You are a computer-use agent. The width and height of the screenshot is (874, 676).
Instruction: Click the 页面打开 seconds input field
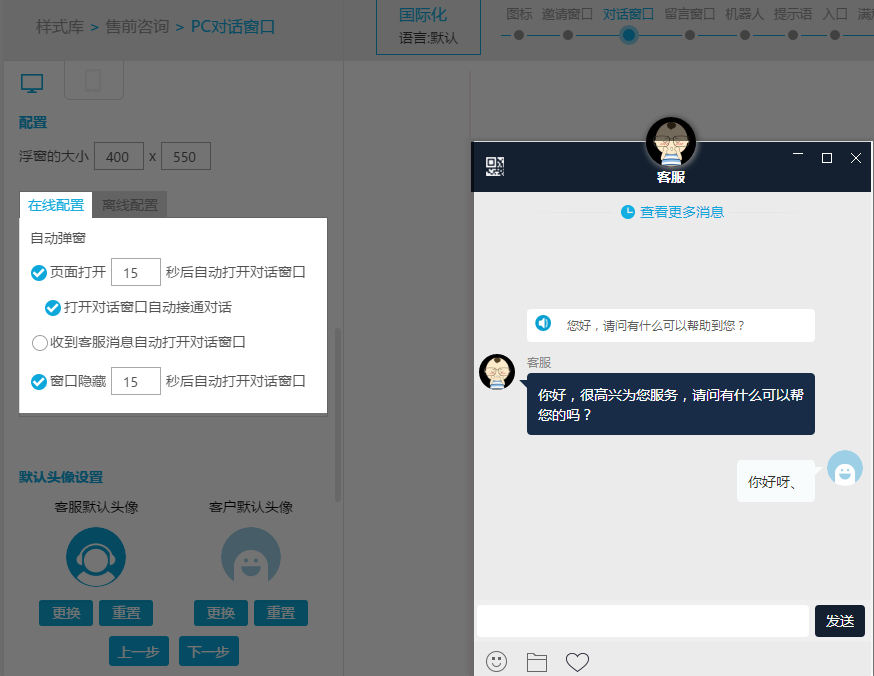pos(136,272)
